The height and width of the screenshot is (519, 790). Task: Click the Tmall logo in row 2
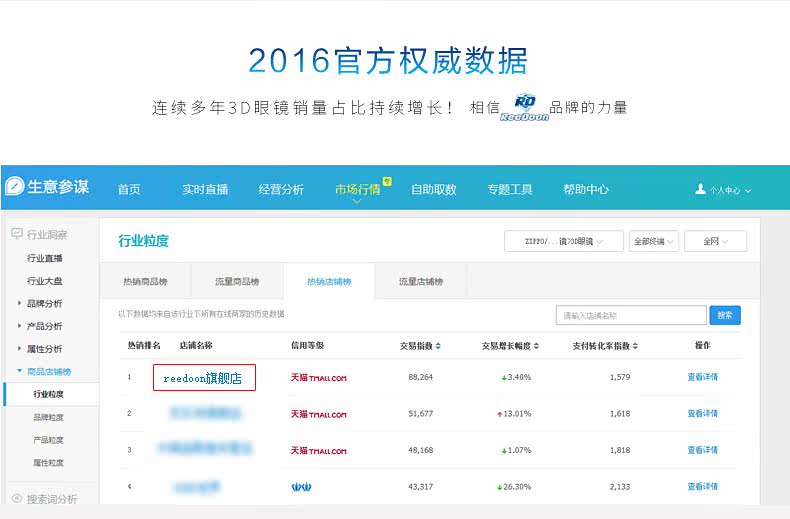318,414
